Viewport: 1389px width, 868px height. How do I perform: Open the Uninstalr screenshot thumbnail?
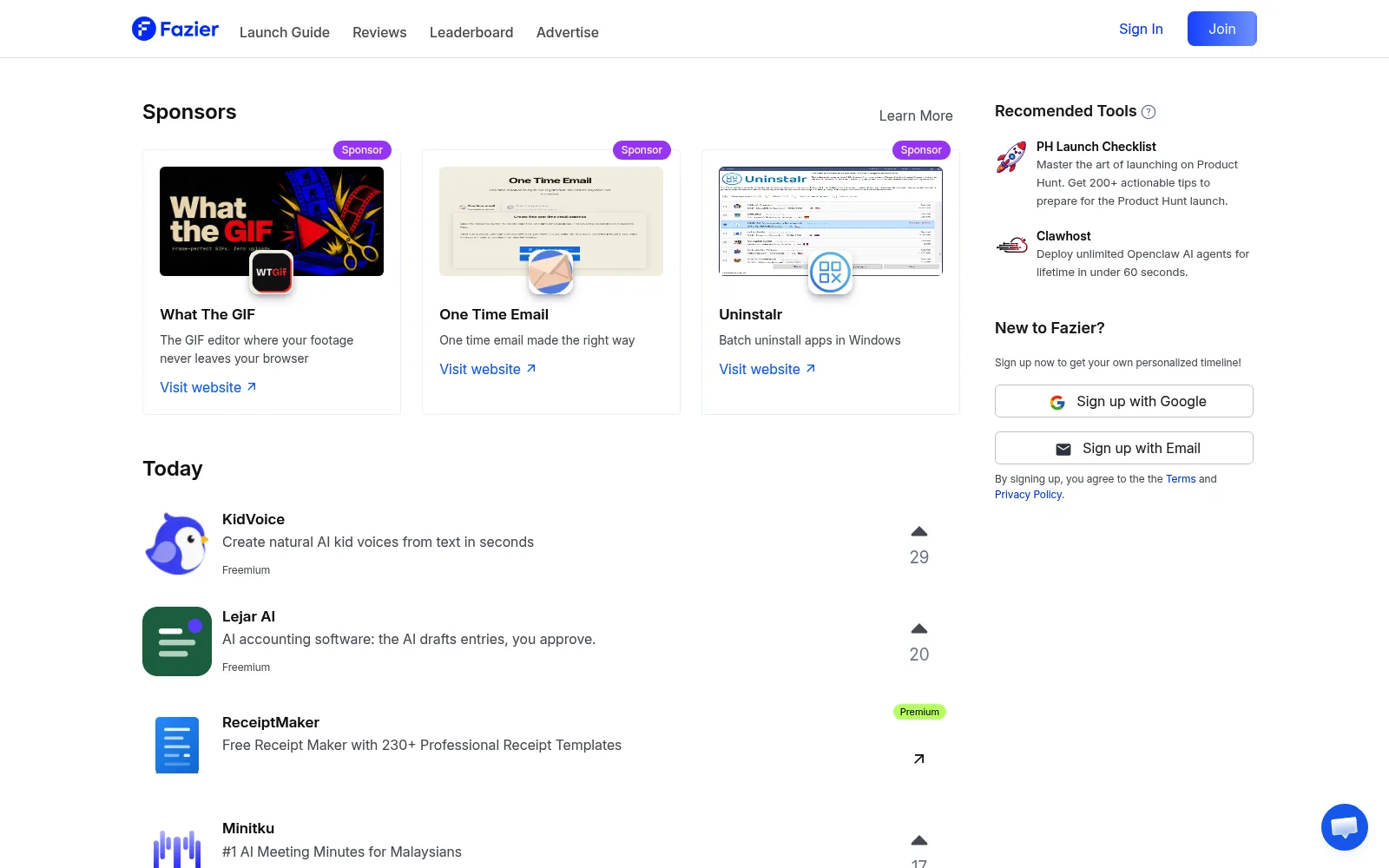pos(831,221)
